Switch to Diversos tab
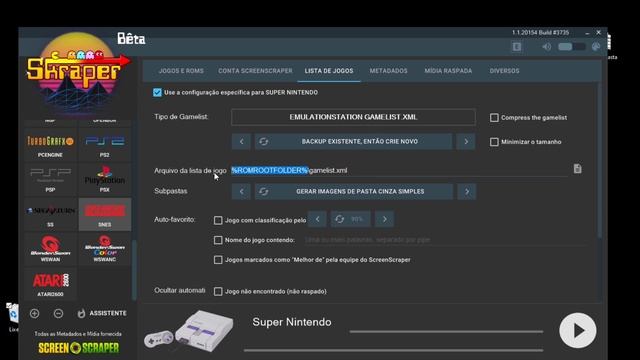The width and height of the screenshot is (640, 360). click(x=504, y=71)
